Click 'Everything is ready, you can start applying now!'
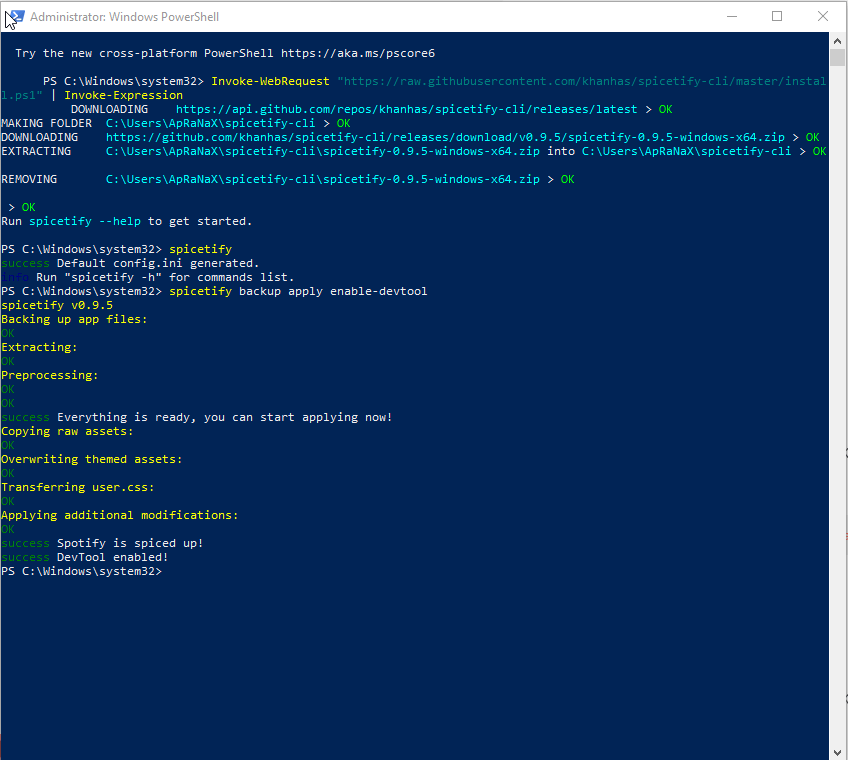The image size is (848, 760). 224,418
